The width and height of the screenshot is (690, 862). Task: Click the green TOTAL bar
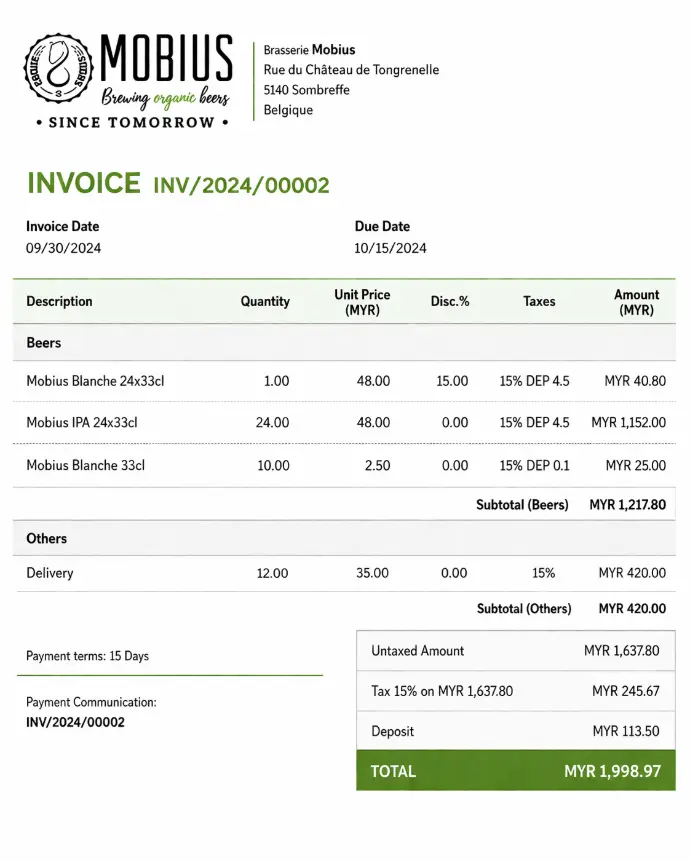pos(515,771)
